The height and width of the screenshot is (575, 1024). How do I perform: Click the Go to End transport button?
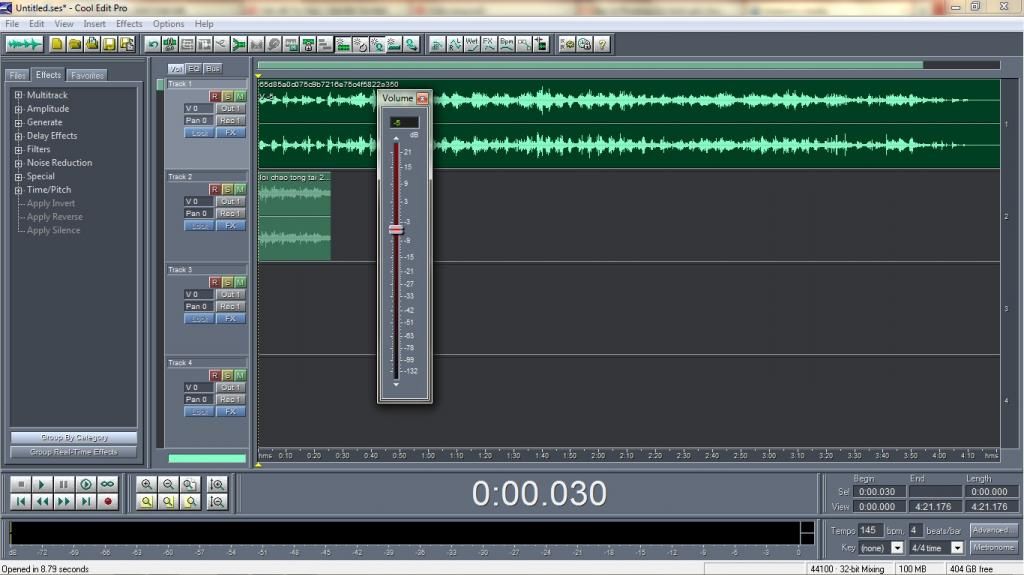86,501
